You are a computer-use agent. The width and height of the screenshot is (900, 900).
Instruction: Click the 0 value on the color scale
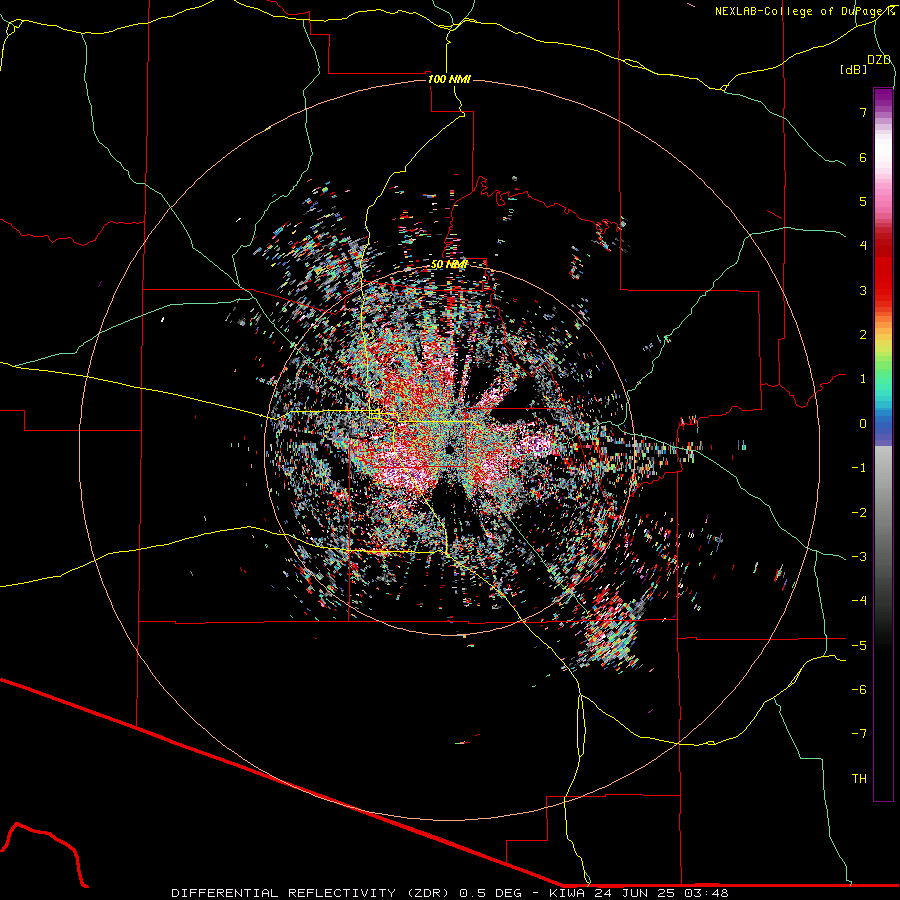point(863,424)
